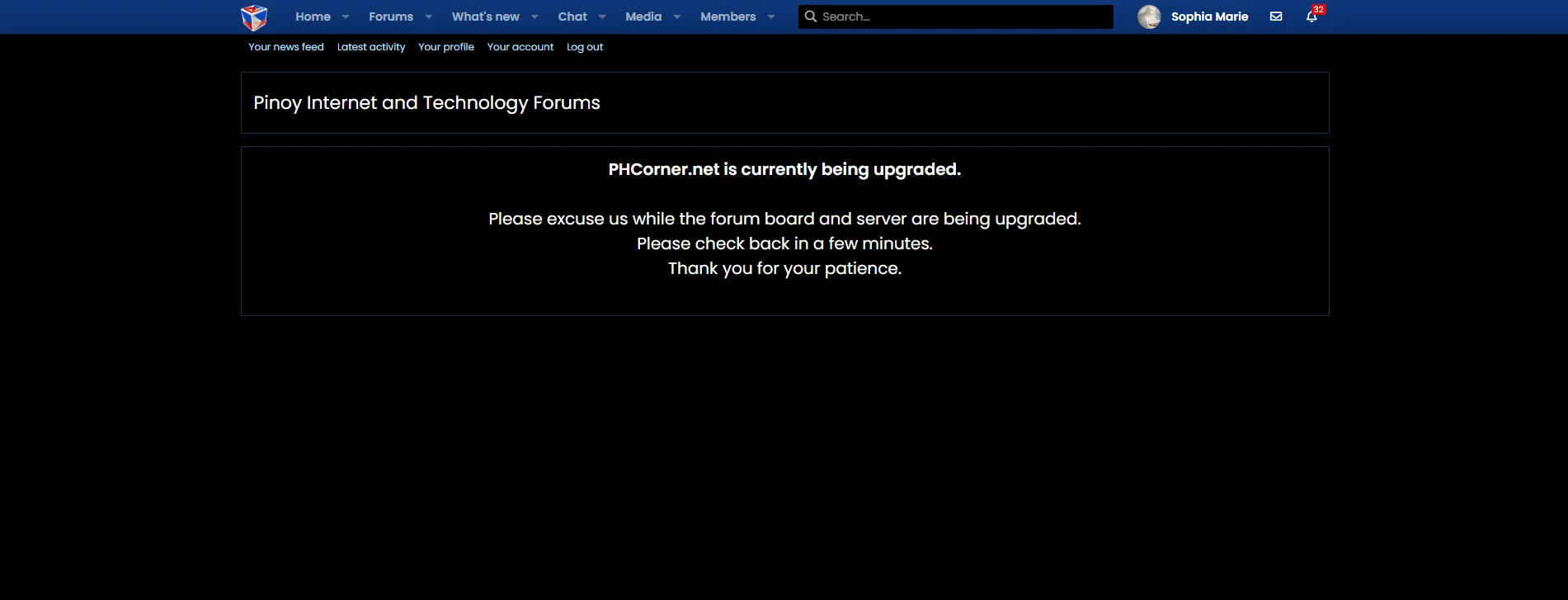Expand the Forums dropdown arrow
This screenshot has height=600, width=1568.
click(428, 17)
